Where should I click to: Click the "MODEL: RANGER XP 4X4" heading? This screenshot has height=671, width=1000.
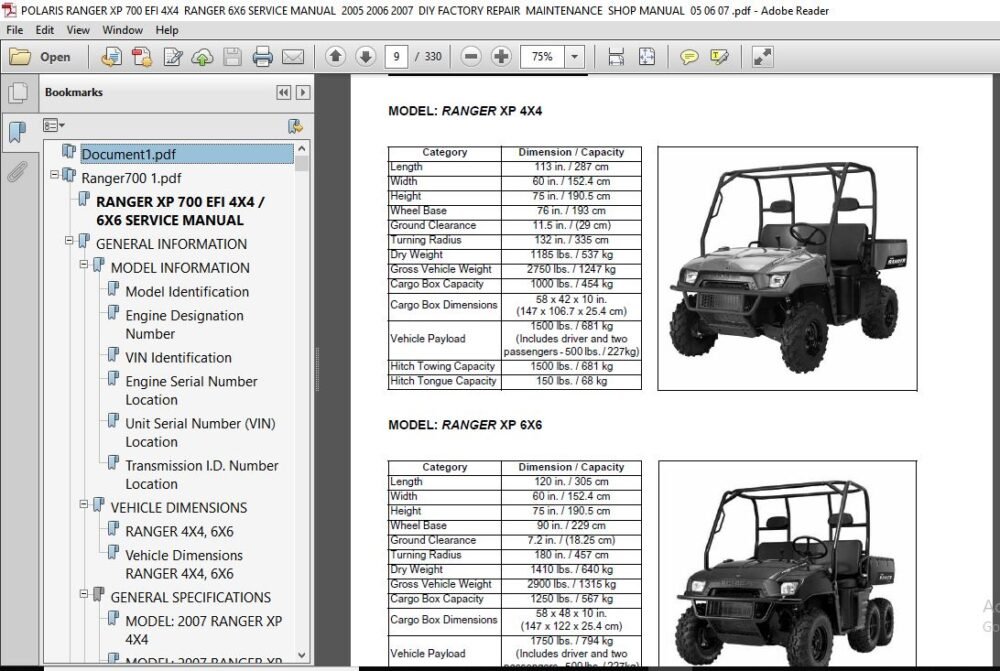click(x=465, y=111)
